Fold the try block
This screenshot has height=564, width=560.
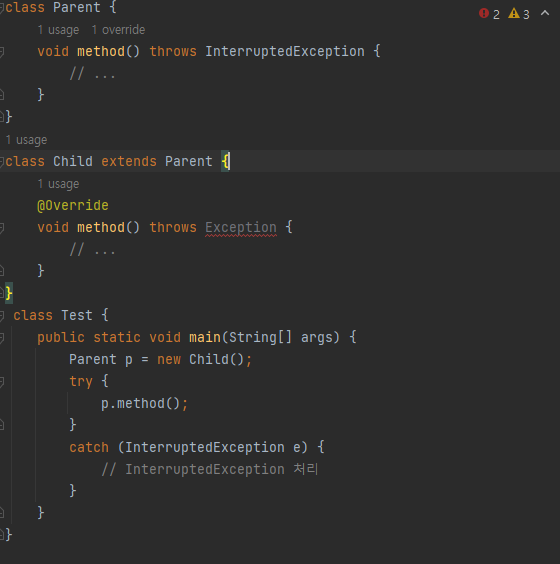[2, 382]
